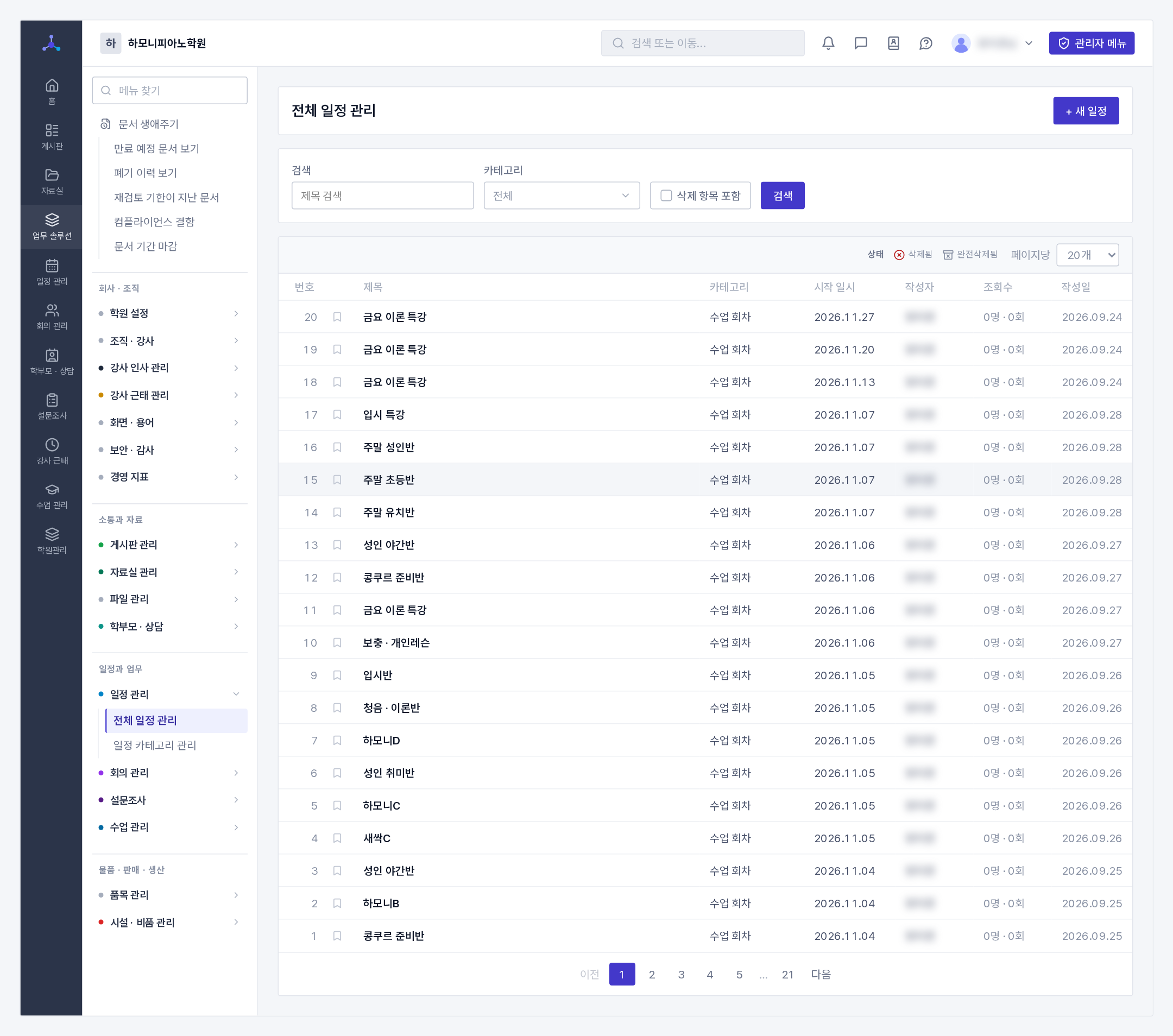Bookmark row 17 입시 특강
The width and height of the screenshot is (1173, 1036).
pos(337,414)
